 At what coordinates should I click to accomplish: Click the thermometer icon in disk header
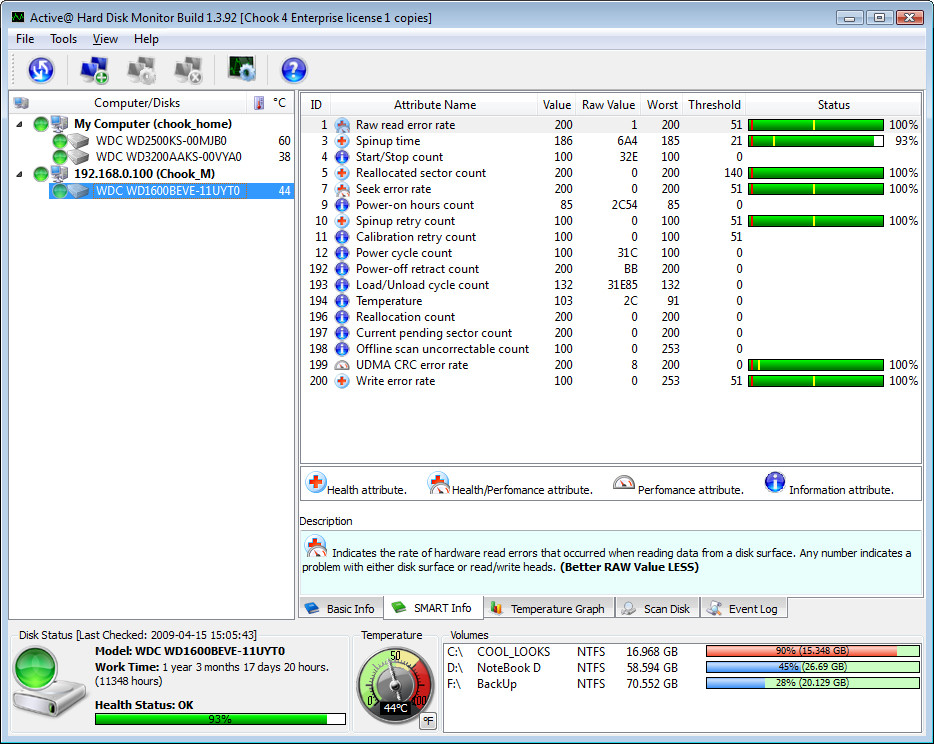(x=259, y=103)
